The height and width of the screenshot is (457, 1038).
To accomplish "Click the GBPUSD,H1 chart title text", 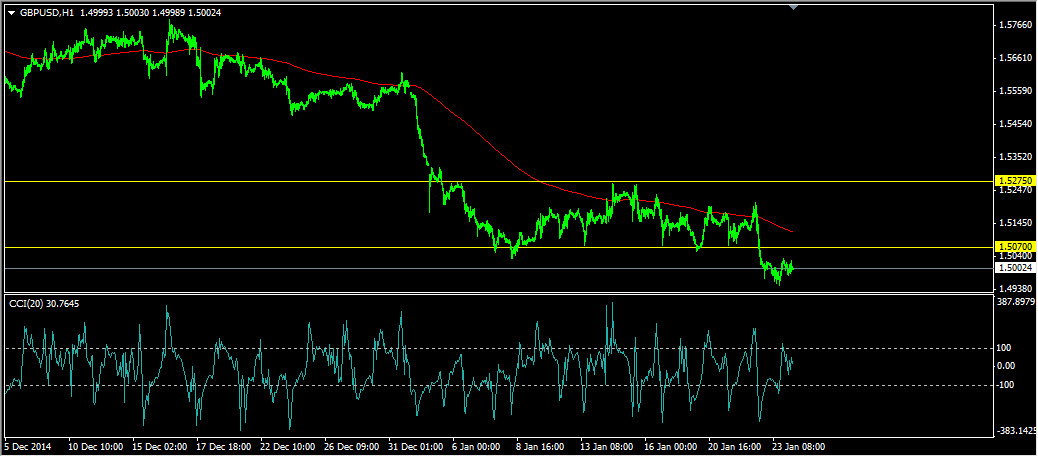I will click(46, 13).
